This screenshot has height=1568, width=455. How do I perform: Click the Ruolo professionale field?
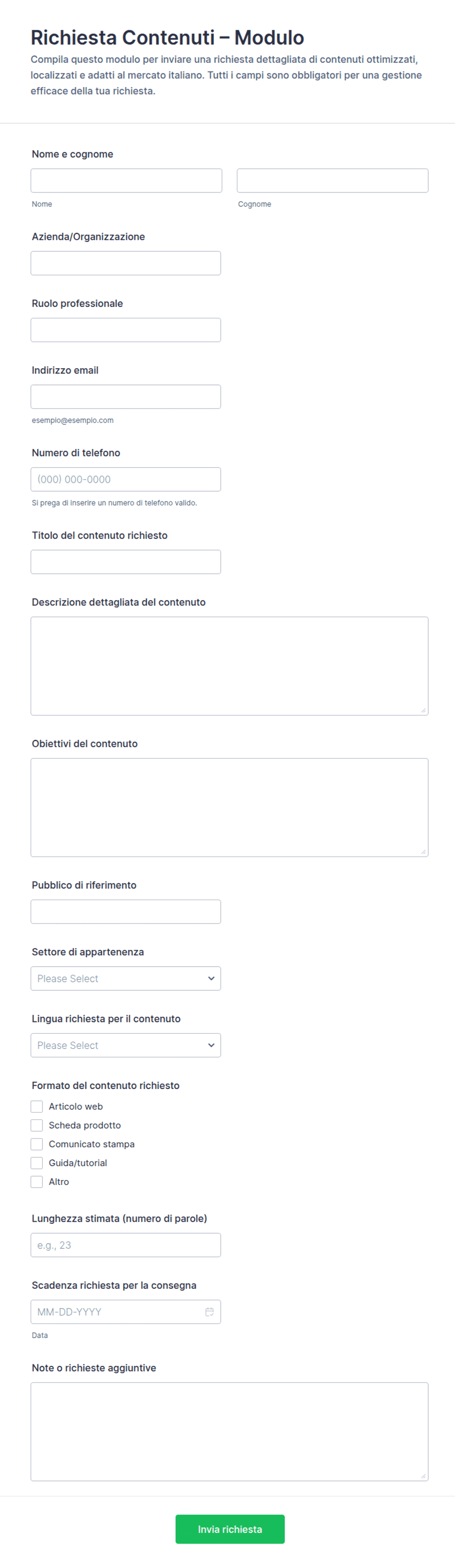click(126, 330)
